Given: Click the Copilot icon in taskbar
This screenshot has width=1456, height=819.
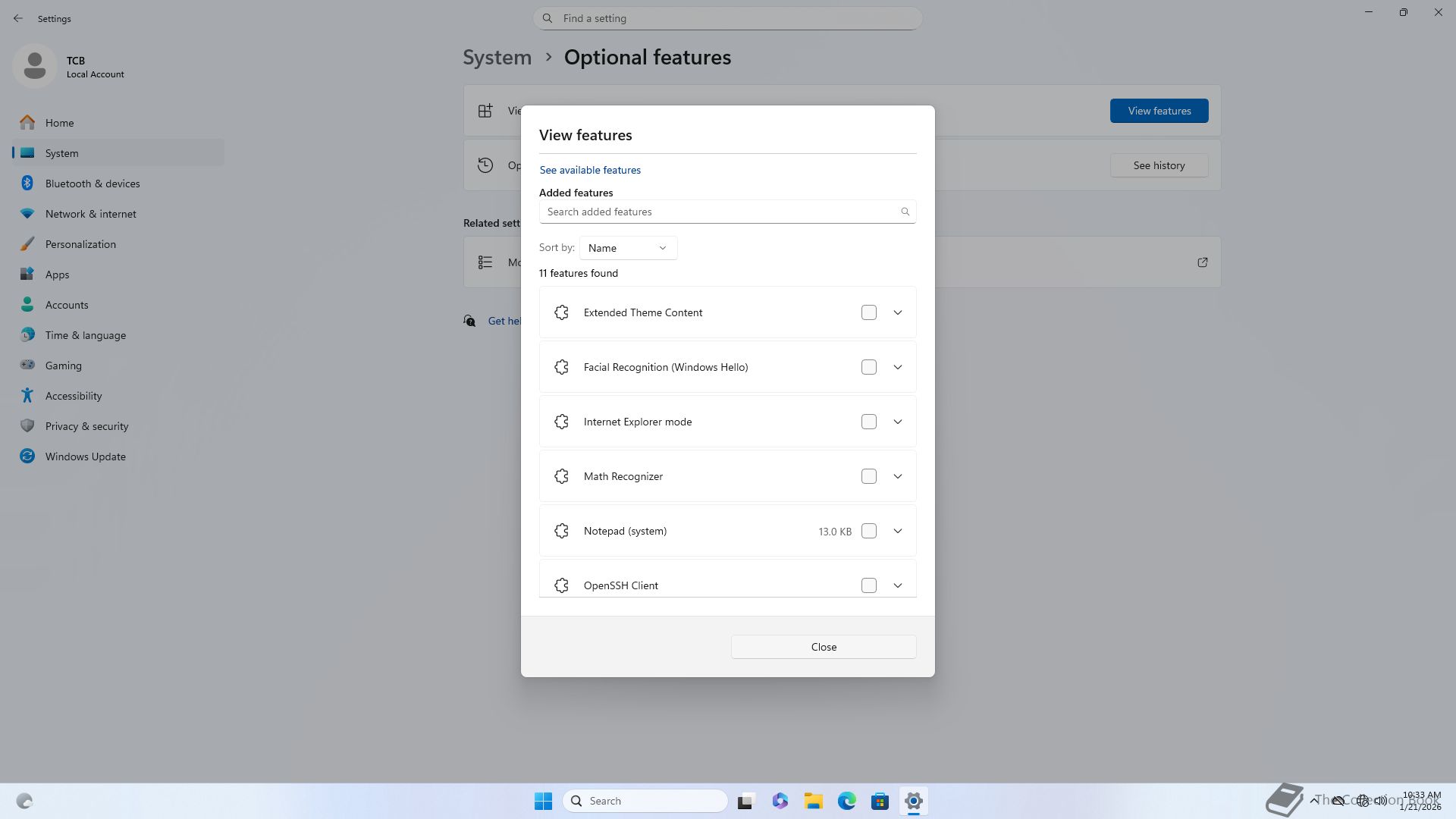Looking at the screenshot, I should 780,801.
